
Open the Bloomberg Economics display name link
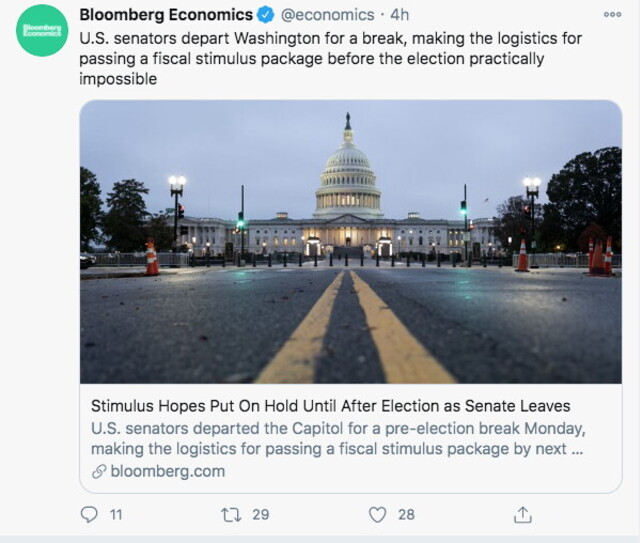tap(165, 15)
